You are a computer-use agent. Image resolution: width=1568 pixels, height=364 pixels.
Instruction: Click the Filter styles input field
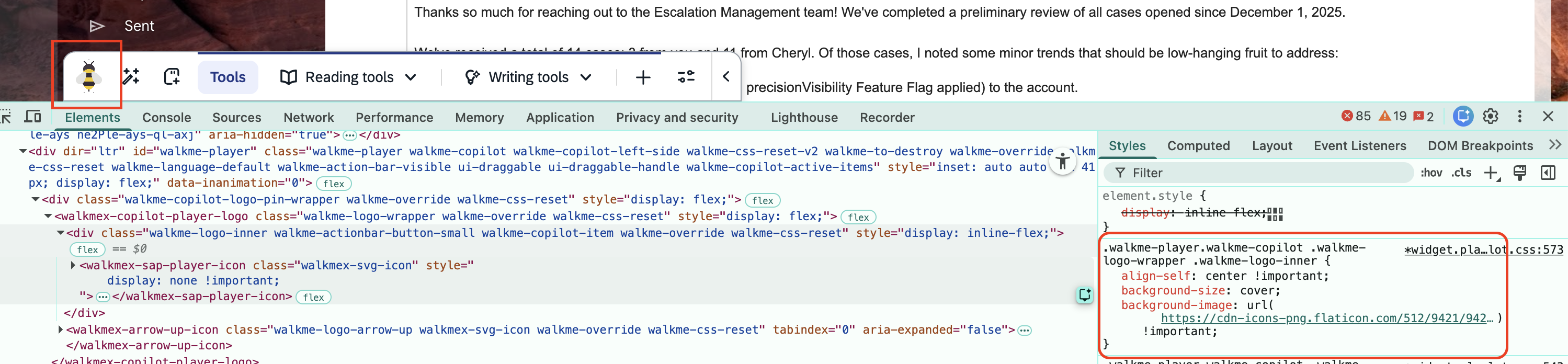click(1260, 173)
